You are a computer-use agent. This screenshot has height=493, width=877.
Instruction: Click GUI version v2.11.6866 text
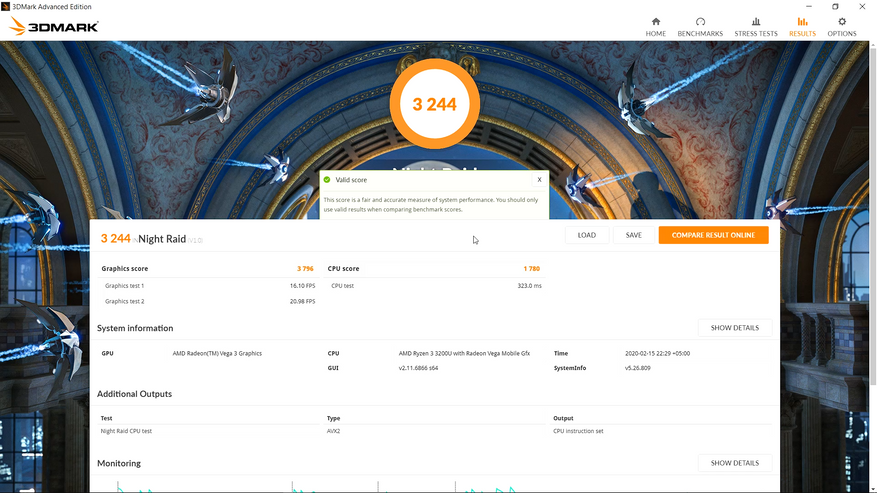[x=418, y=368]
